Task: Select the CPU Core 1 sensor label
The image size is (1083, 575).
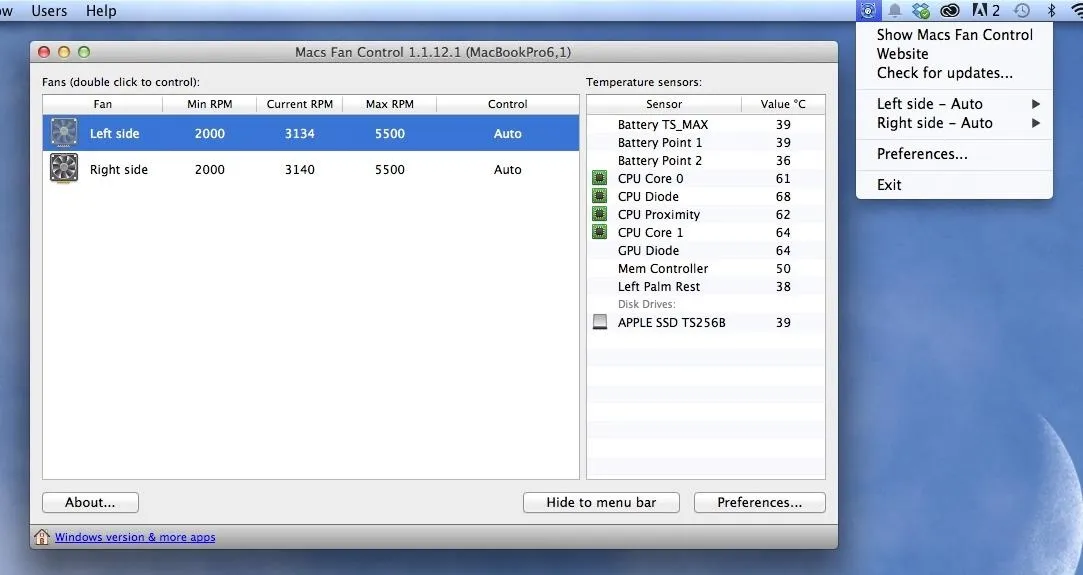Action: click(651, 232)
